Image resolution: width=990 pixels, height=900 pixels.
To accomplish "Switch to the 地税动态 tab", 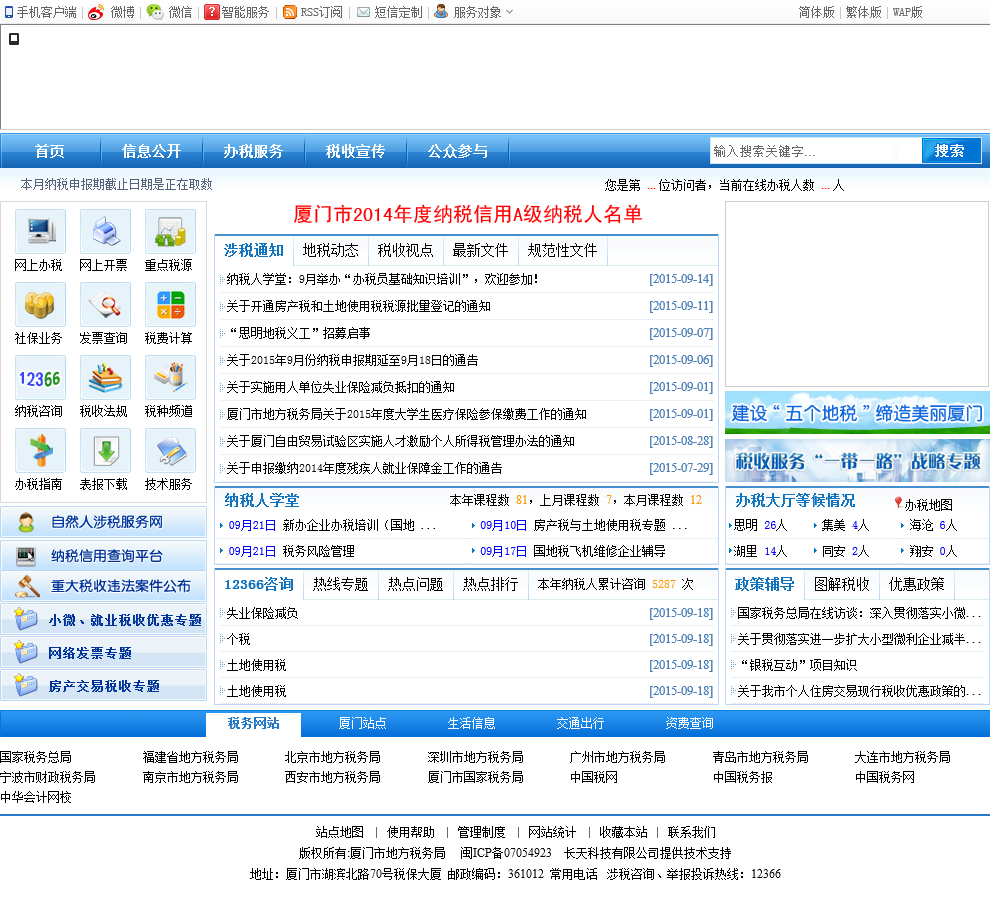I will tap(330, 250).
